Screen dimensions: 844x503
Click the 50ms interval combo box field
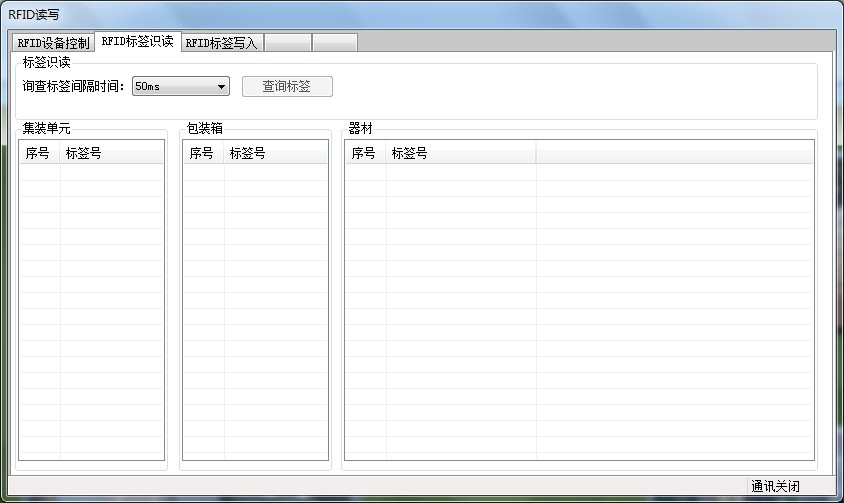172,87
